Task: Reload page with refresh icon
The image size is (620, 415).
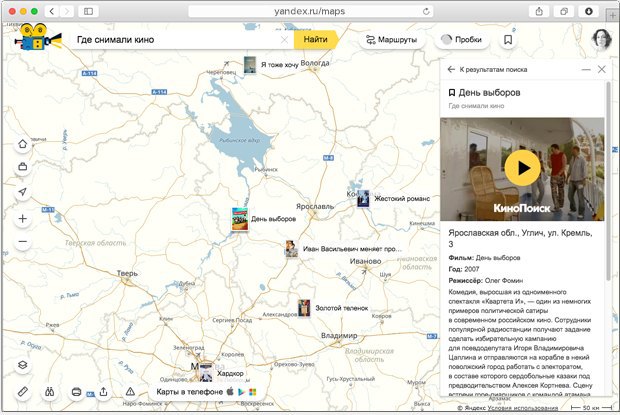Action: [x=426, y=11]
